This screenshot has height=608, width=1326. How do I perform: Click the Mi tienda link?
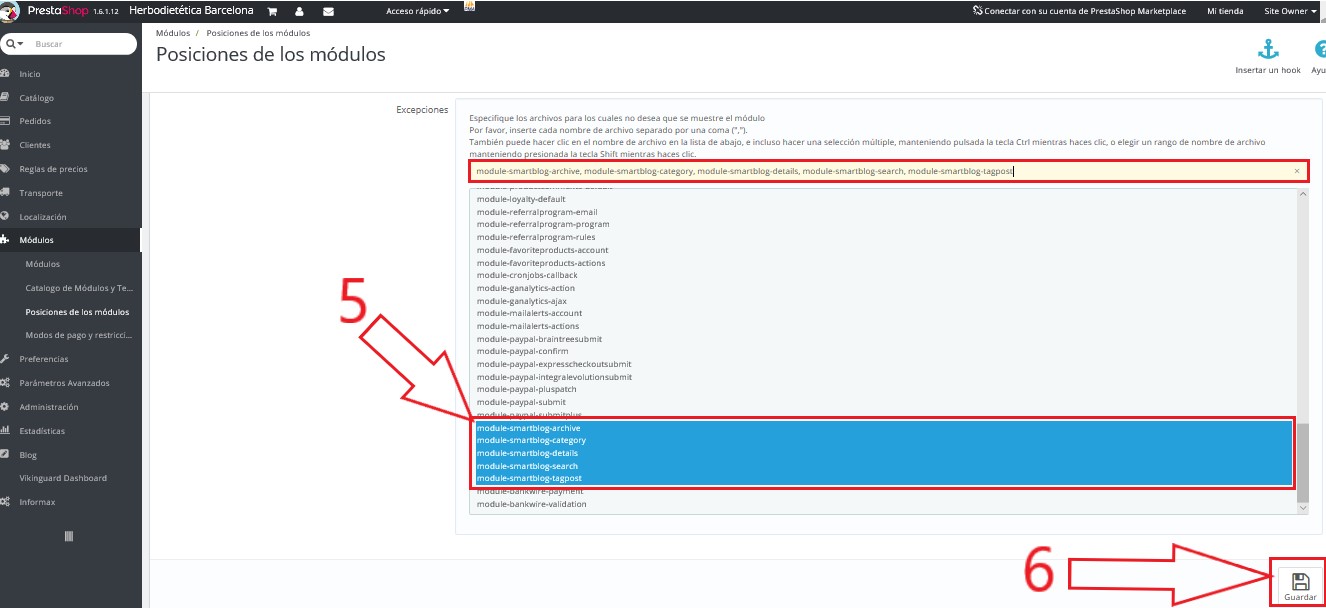tap(1225, 11)
